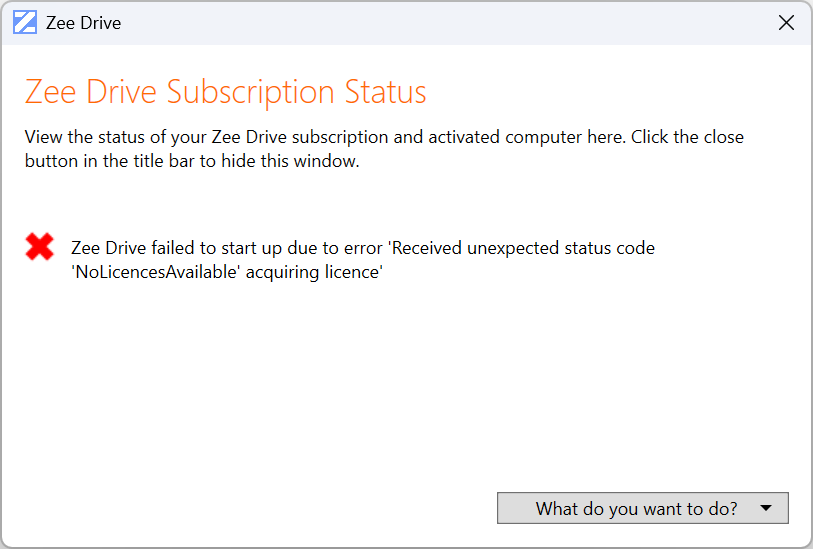The height and width of the screenshot is (549, 813).
Task: Click the blank area left of the action button
Action: pos(250,508)
